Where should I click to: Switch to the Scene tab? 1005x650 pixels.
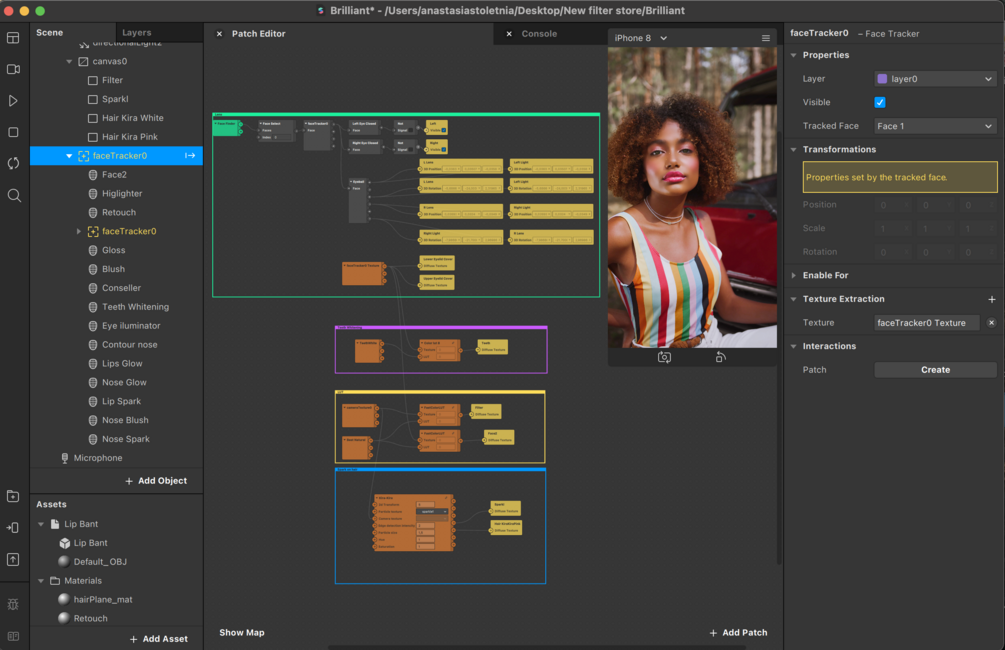(49, 33)
